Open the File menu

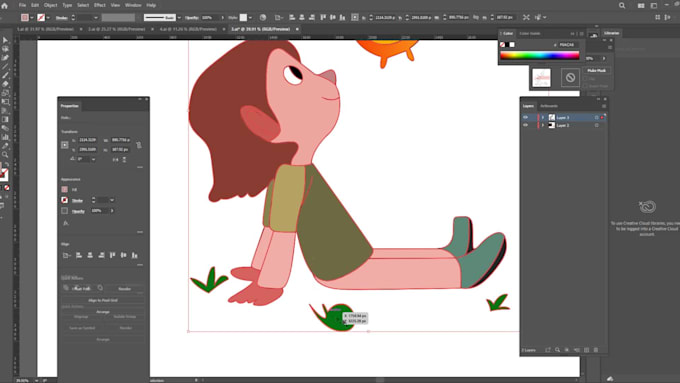[x=22, y=5]
